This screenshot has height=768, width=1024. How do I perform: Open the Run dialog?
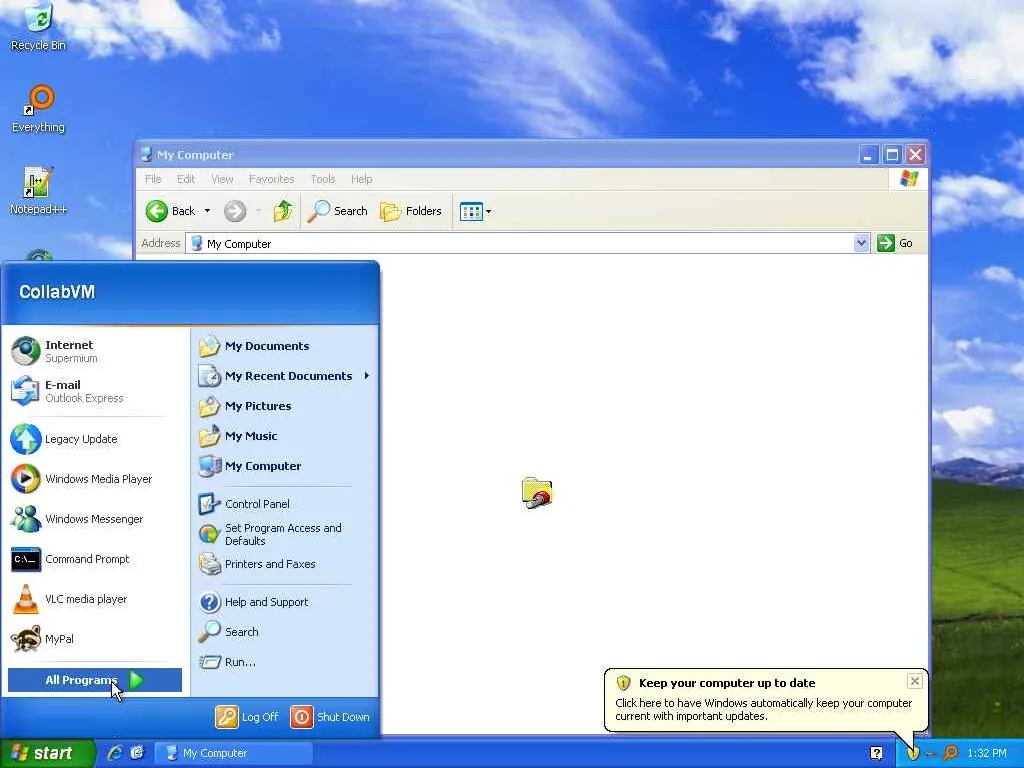tap(285, 662)
